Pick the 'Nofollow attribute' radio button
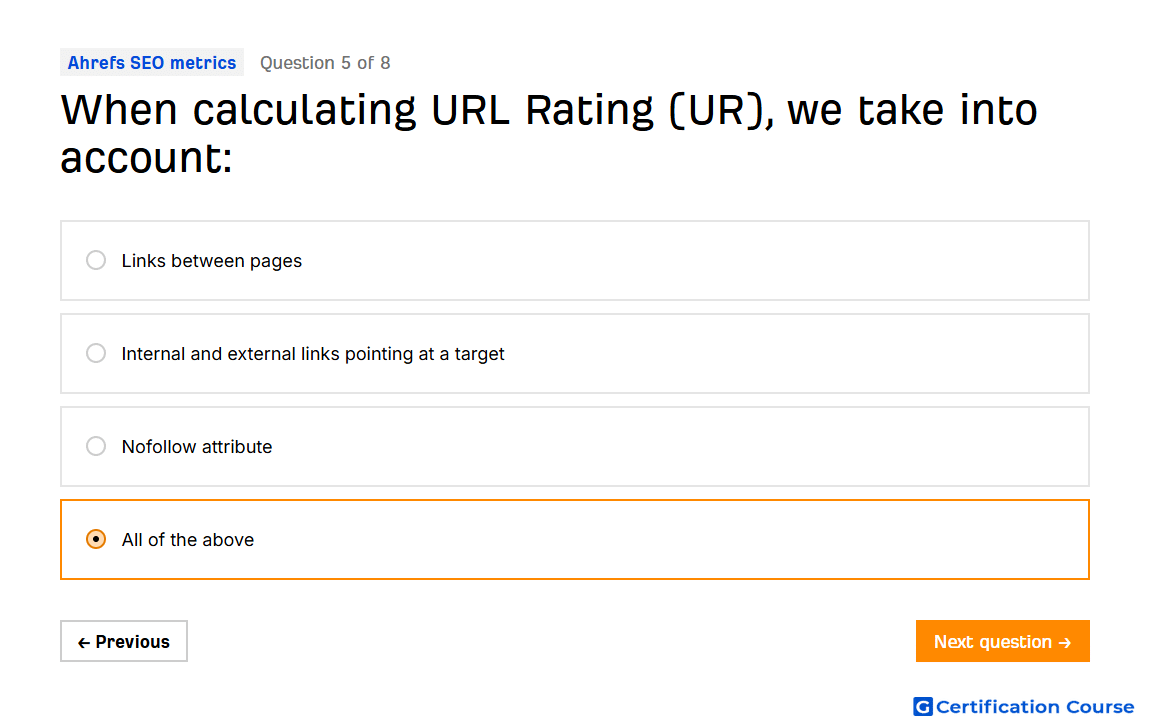The image size is (1150, 726). (x=96, y=447)
